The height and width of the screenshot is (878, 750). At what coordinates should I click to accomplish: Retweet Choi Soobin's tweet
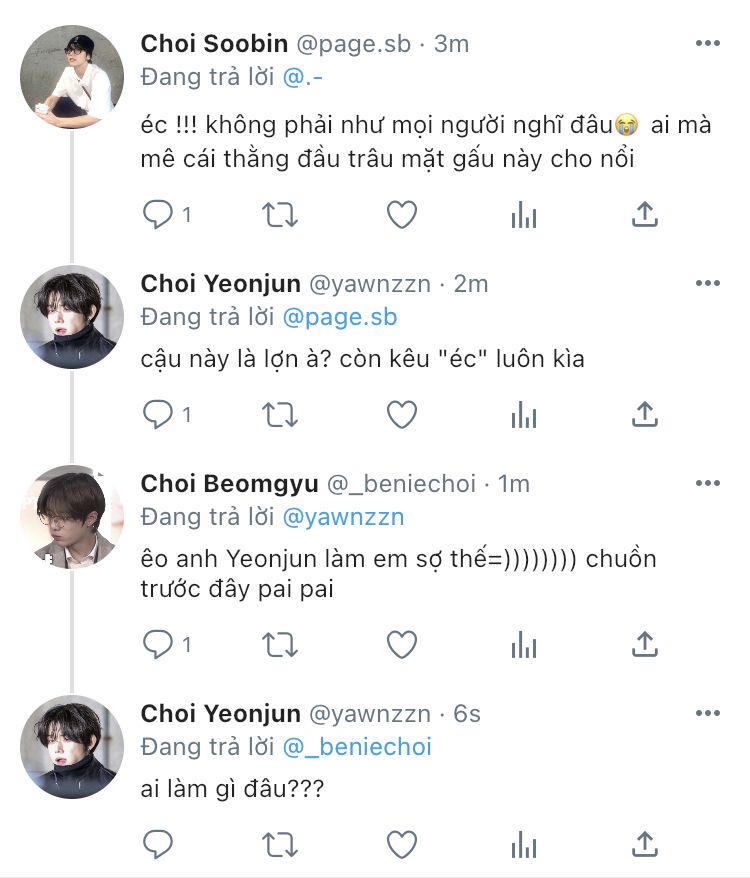[x=279, y=214]
